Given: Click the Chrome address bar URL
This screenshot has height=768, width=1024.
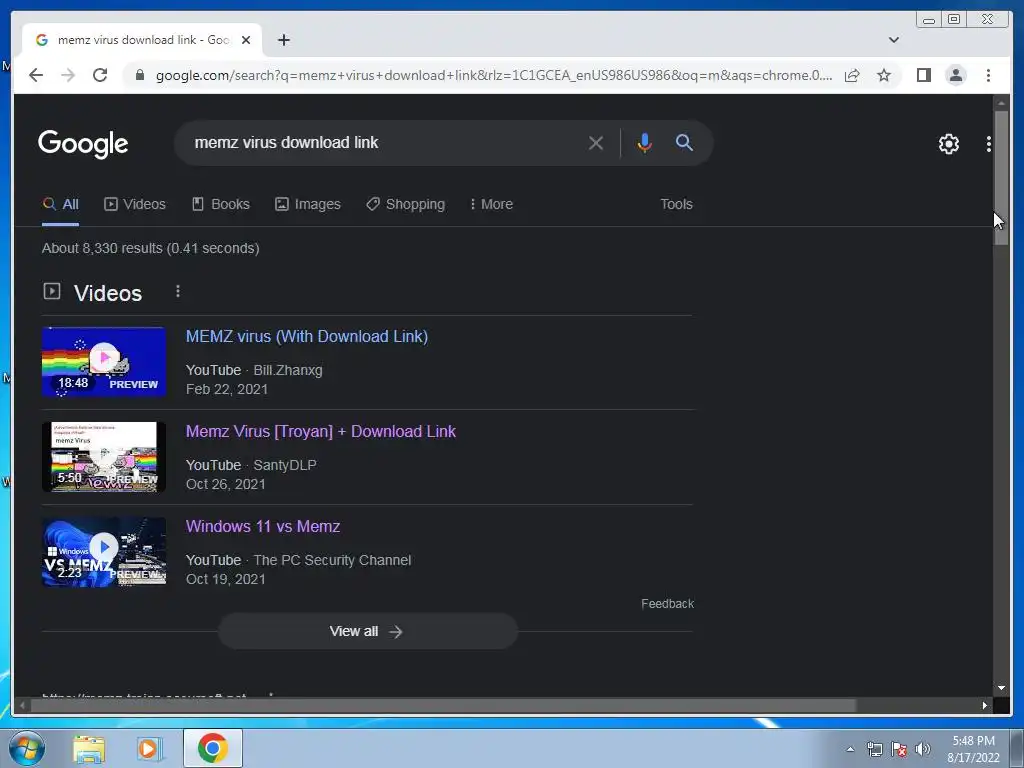Looking at the screenshot, I should [x=494, y=75].
